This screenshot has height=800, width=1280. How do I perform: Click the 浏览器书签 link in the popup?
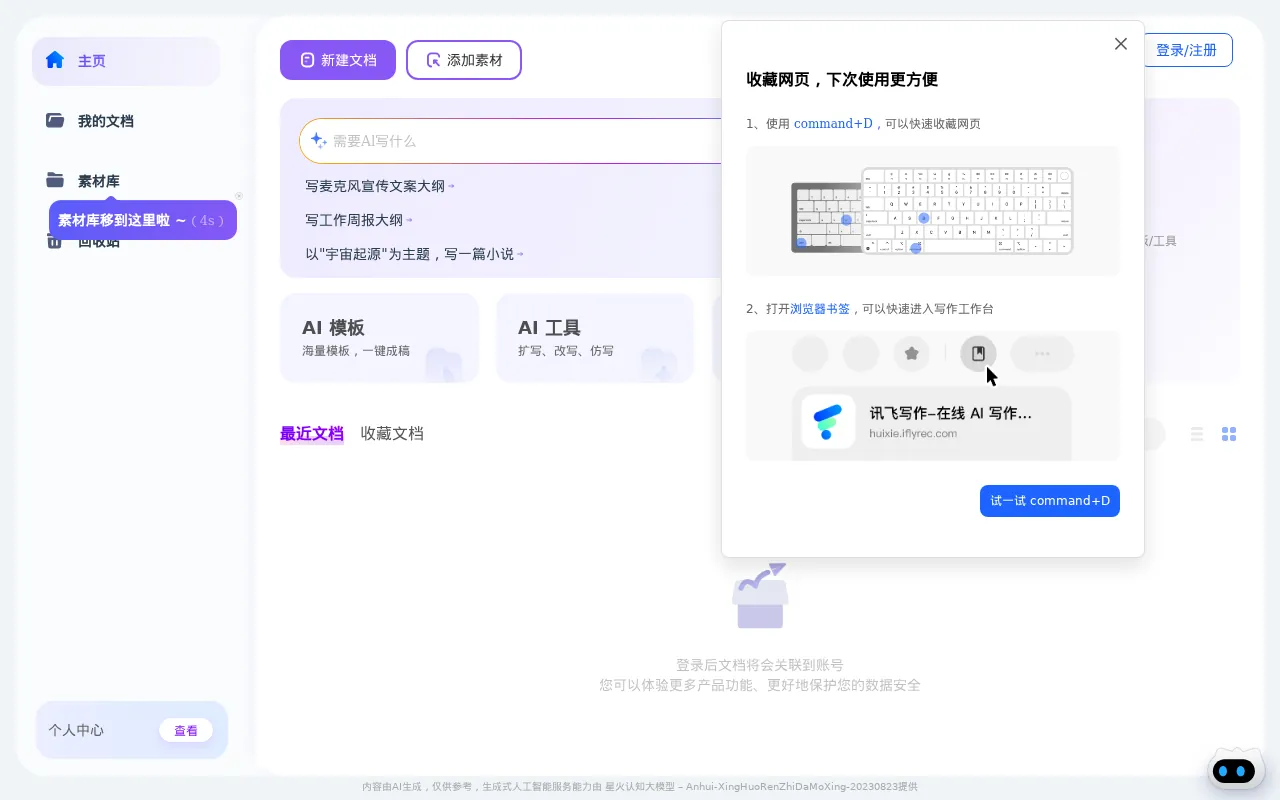820,309
